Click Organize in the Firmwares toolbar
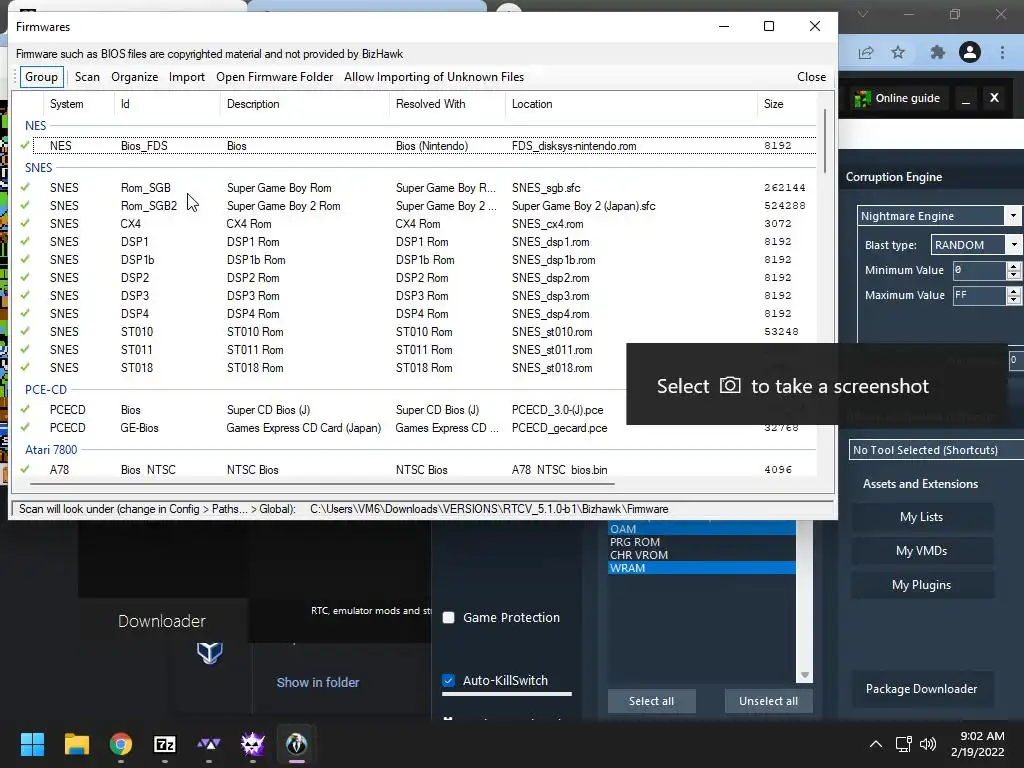Image resolution: width=1024 pixels, height=768 pixels. (135, 77)
